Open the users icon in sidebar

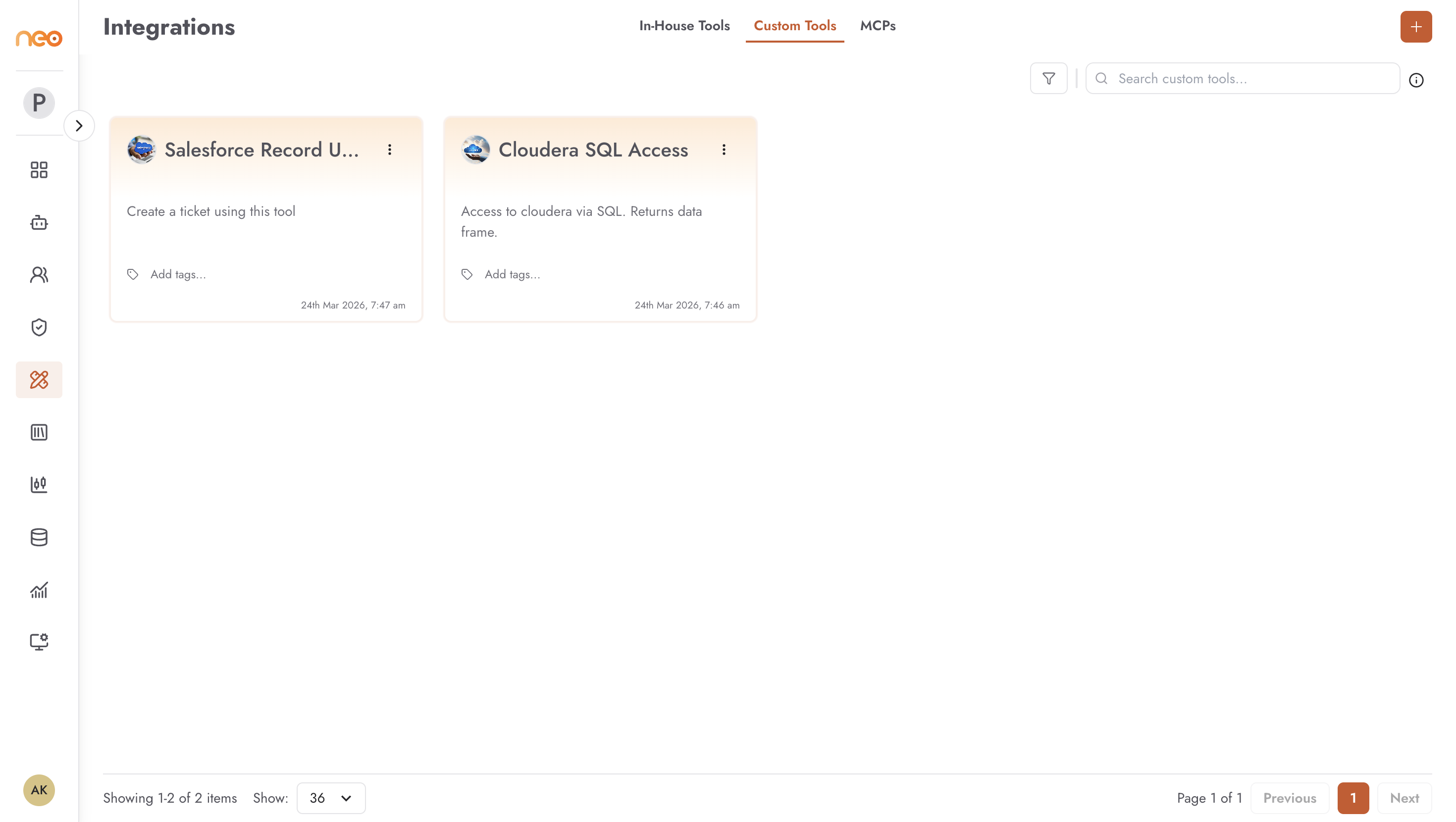pyautogui.click(x=39, y=275)
